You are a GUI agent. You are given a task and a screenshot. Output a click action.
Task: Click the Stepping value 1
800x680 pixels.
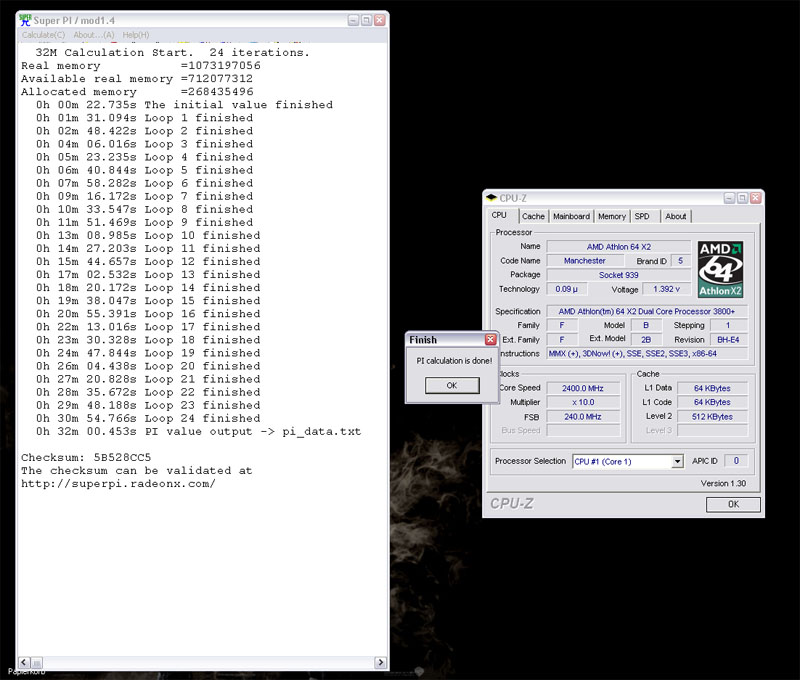728,325
